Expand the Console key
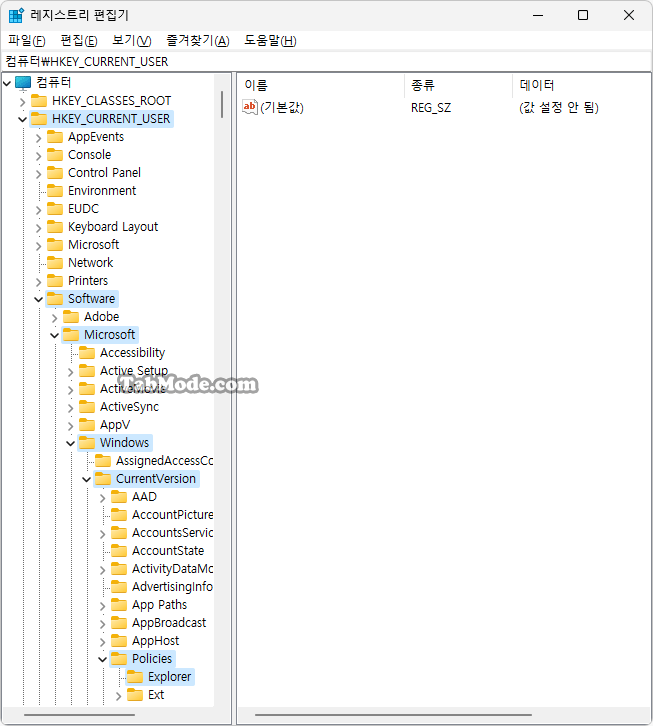653x726 pixels. 38,156
